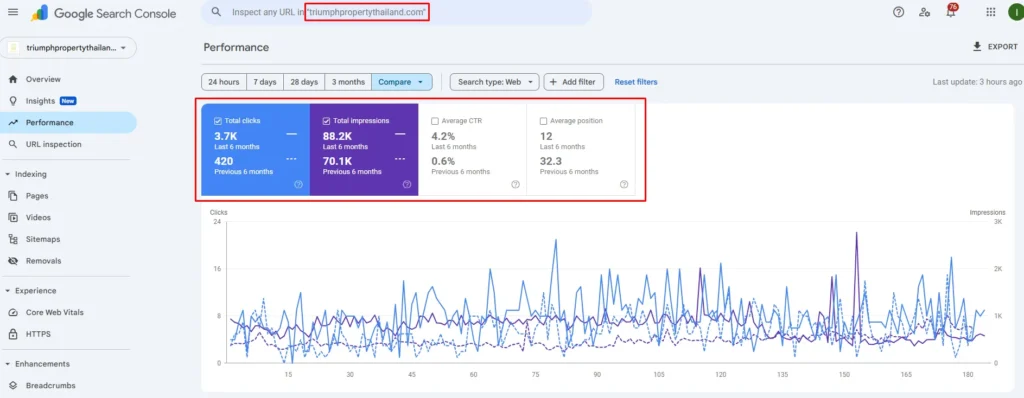Viewport: 1024px width, 398px height.
Task: Click the Export download icon
Action: 977,46
